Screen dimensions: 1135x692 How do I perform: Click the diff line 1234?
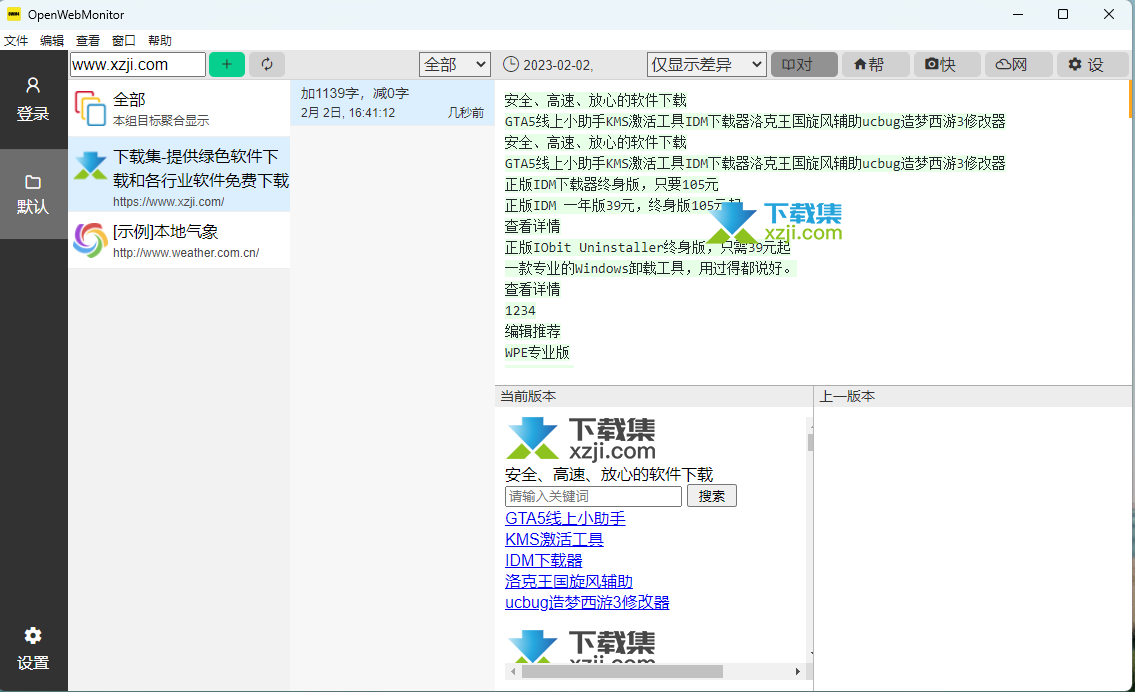(x=520, y=311)
